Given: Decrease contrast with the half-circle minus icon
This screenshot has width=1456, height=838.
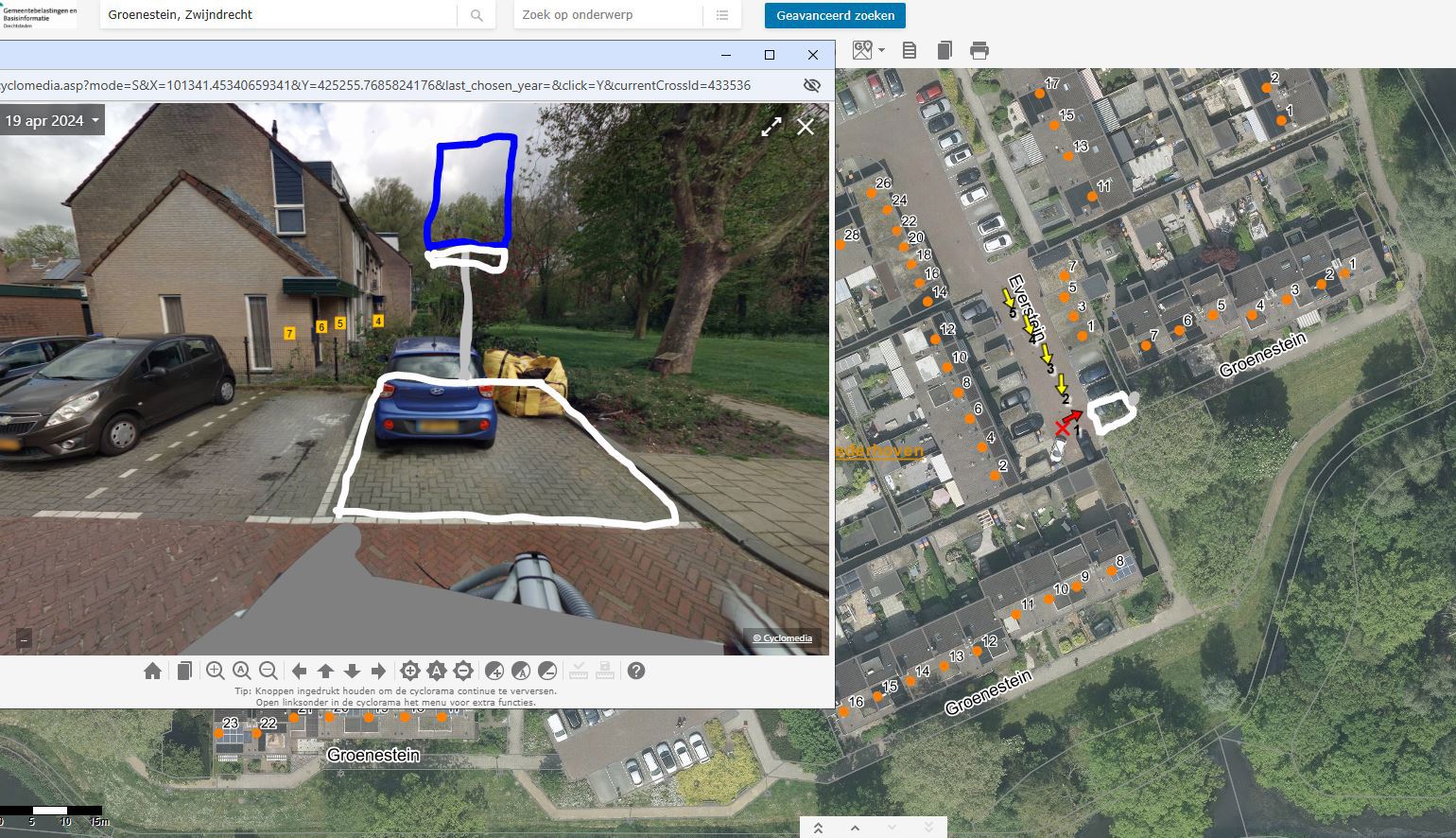Looking at the screenshot, I should coord(547,671).
